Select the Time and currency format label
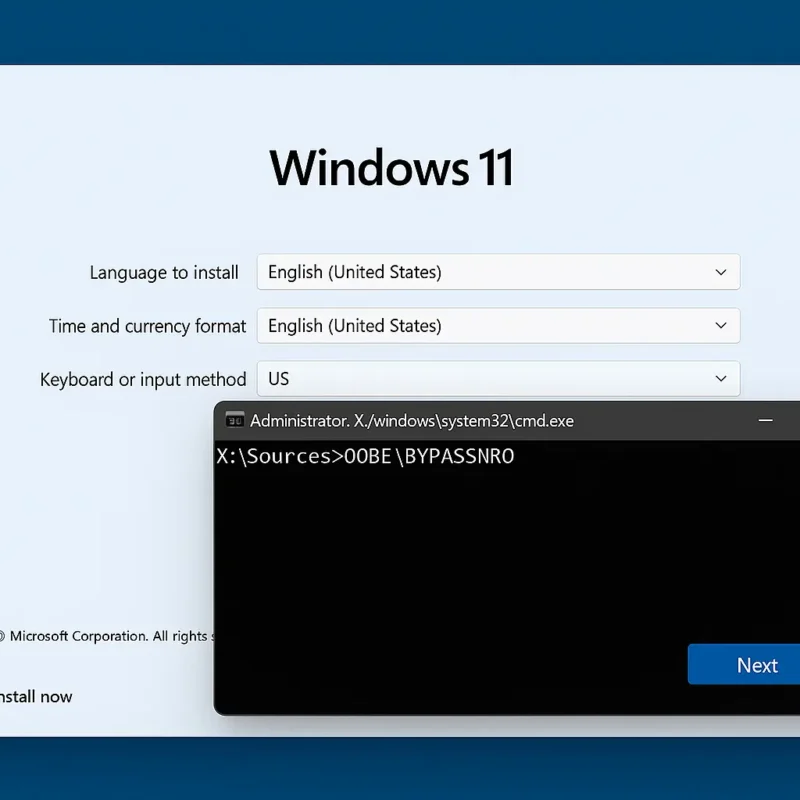The height and width of the screenshot is (800, 800). click(147, 326)
